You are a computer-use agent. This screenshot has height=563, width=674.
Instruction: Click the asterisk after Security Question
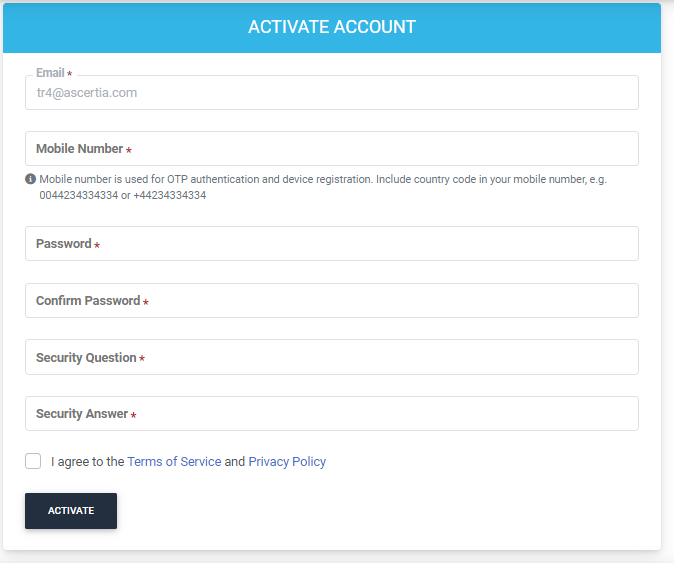(x=142, y=358)
